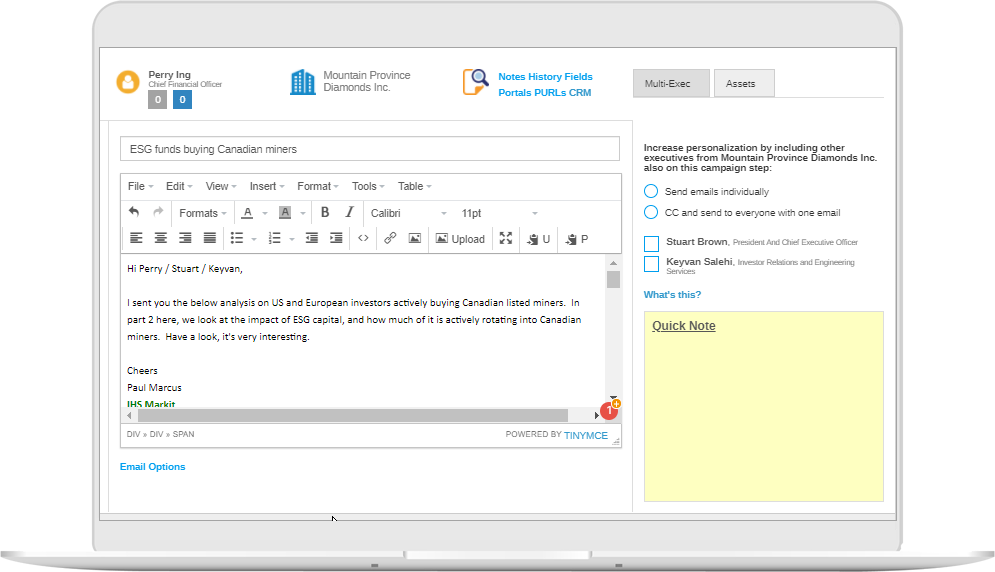Click the editor vertical scrollbar thumb
This screenshot has width=995, height=572.
[x=613, y=279]
